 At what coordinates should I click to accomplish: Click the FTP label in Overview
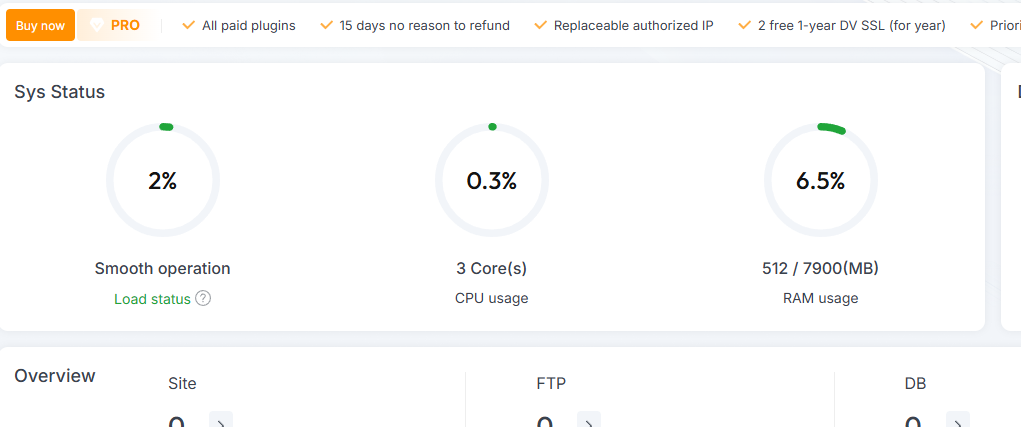[552, 383]
